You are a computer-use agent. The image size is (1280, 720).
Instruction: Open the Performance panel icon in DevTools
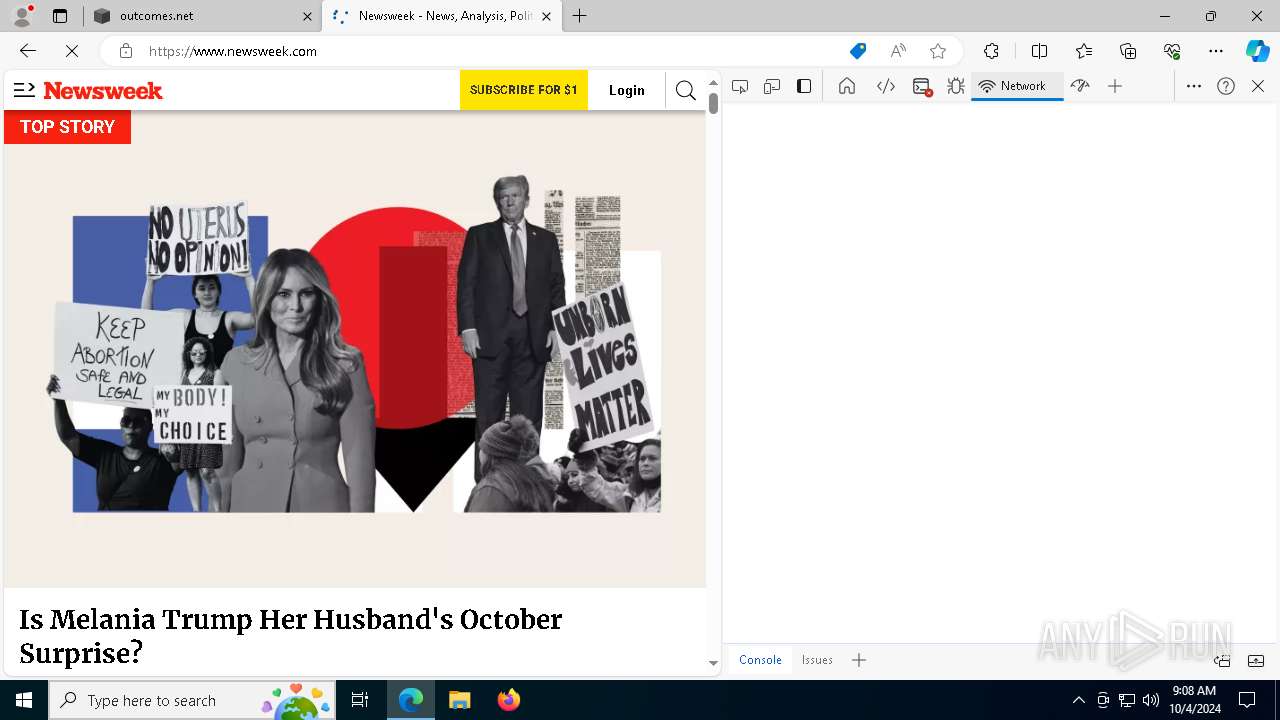tap(1079, 86)
